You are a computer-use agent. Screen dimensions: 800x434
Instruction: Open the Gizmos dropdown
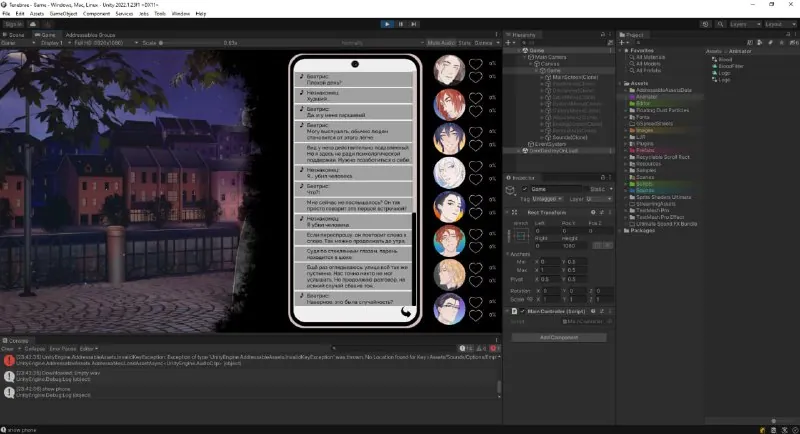[x=487, y=43]
